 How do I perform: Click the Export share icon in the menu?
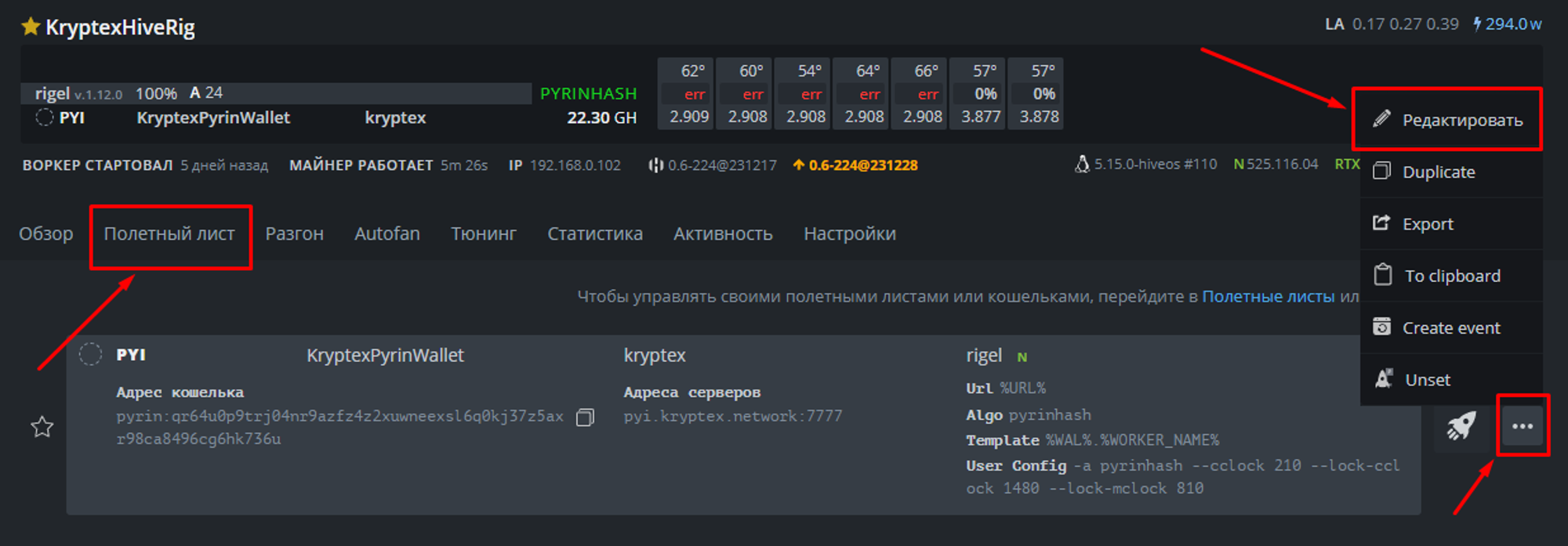click(1382, 223)
